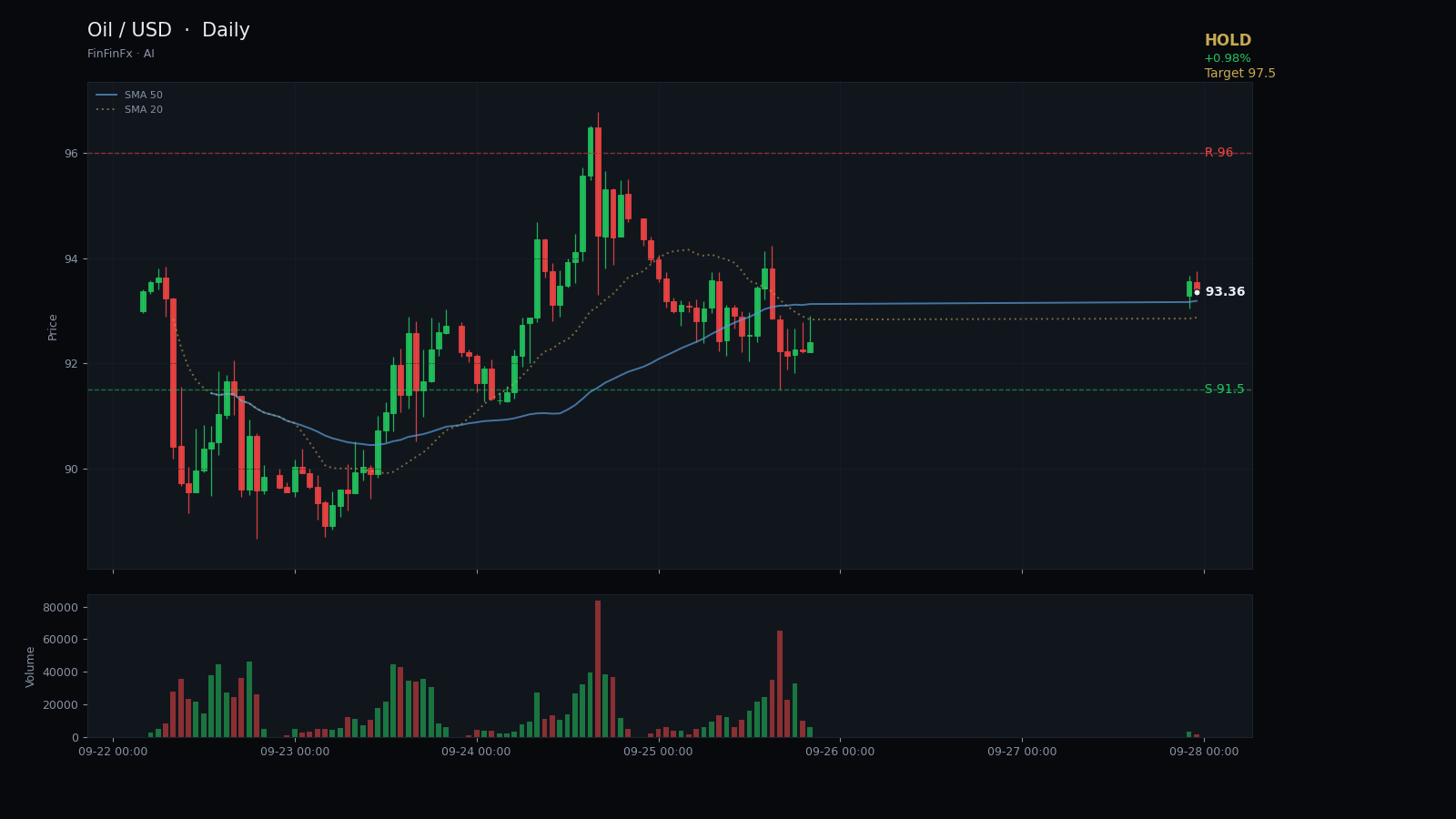Screen dimensions: 1456x819
Task: Click the 09-27 00:00 date label
Action: pyautogui.click(x=1022, y=752)
